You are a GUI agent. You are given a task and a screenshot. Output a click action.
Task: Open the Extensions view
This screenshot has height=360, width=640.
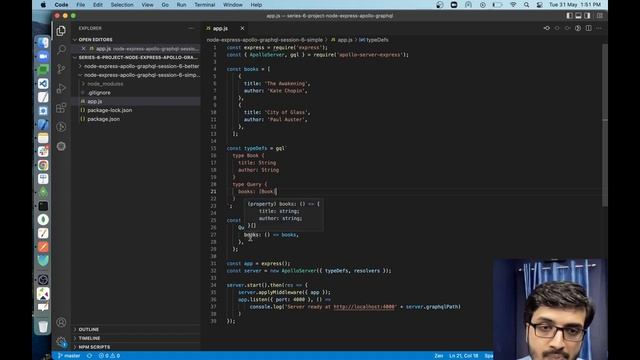point(61,107)
